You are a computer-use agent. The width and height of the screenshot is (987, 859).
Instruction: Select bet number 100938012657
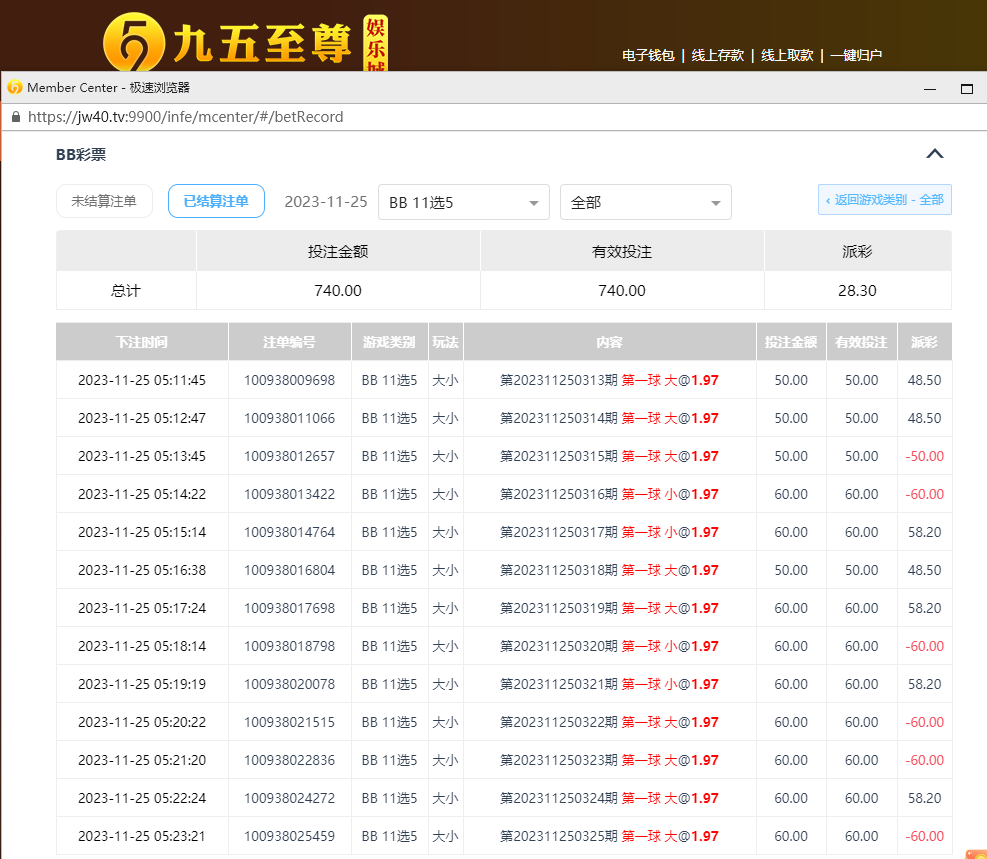[290, 456]
